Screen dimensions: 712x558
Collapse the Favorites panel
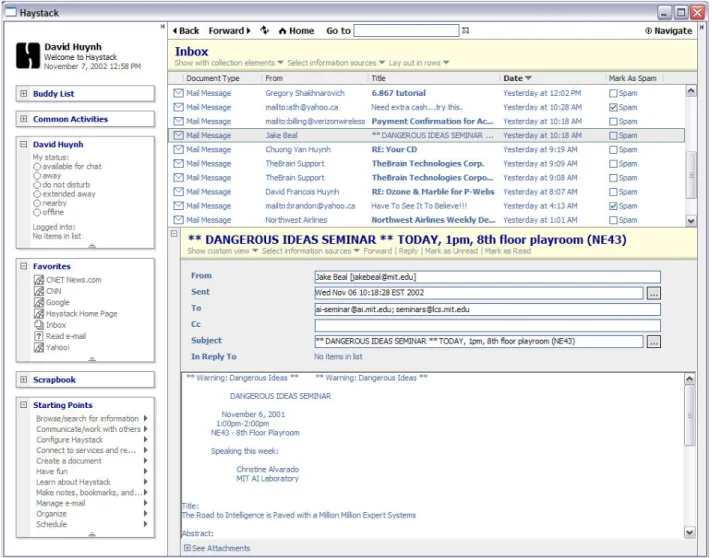pos(24,266)
